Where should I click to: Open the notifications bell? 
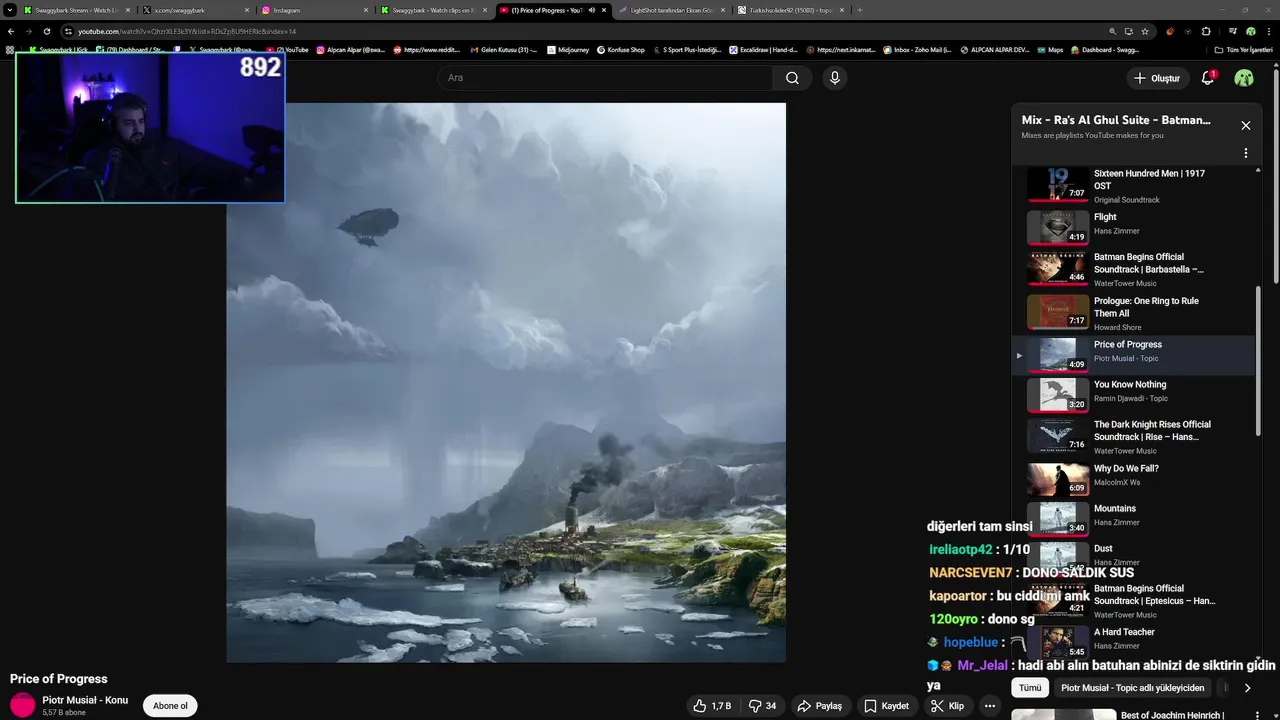click(x=1208, y=78)
